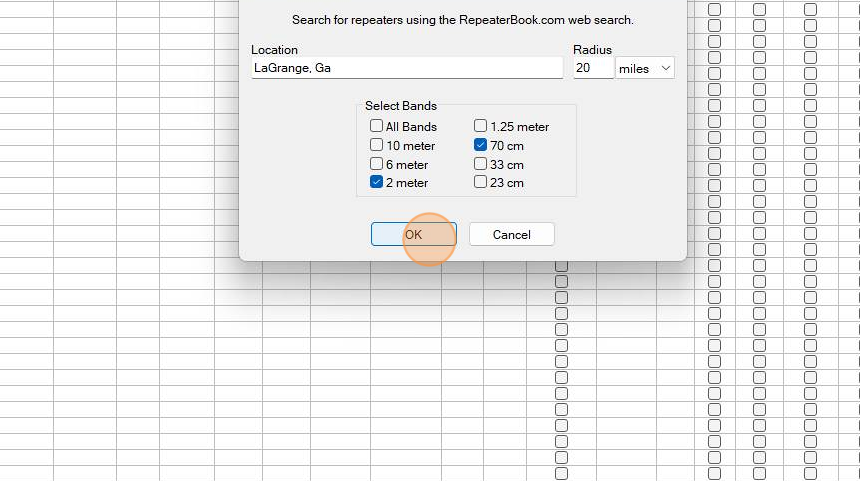Check the All Bands checkbox
This screenshot has height=481, width=860.
pos(376,126)
